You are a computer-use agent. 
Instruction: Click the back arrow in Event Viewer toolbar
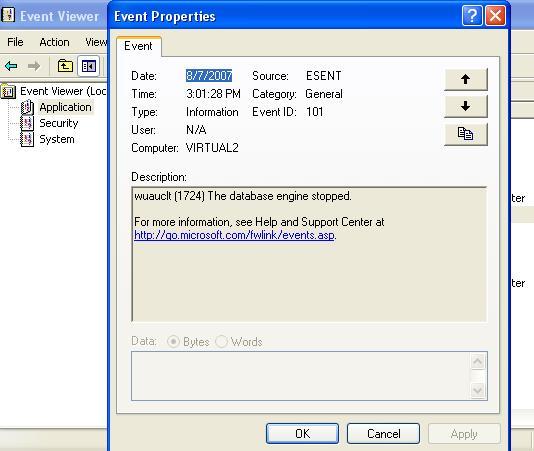tap(11, 66)
